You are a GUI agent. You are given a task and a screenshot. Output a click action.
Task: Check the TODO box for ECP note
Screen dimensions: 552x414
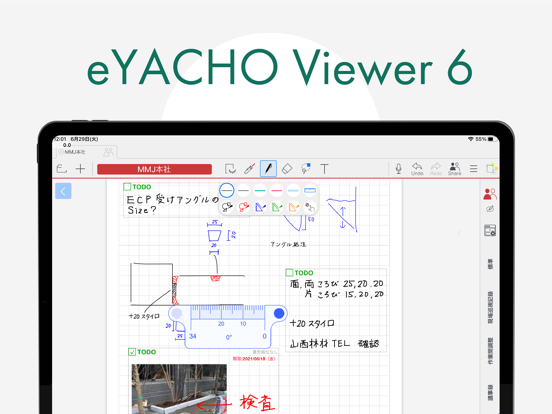click(127, 187)
